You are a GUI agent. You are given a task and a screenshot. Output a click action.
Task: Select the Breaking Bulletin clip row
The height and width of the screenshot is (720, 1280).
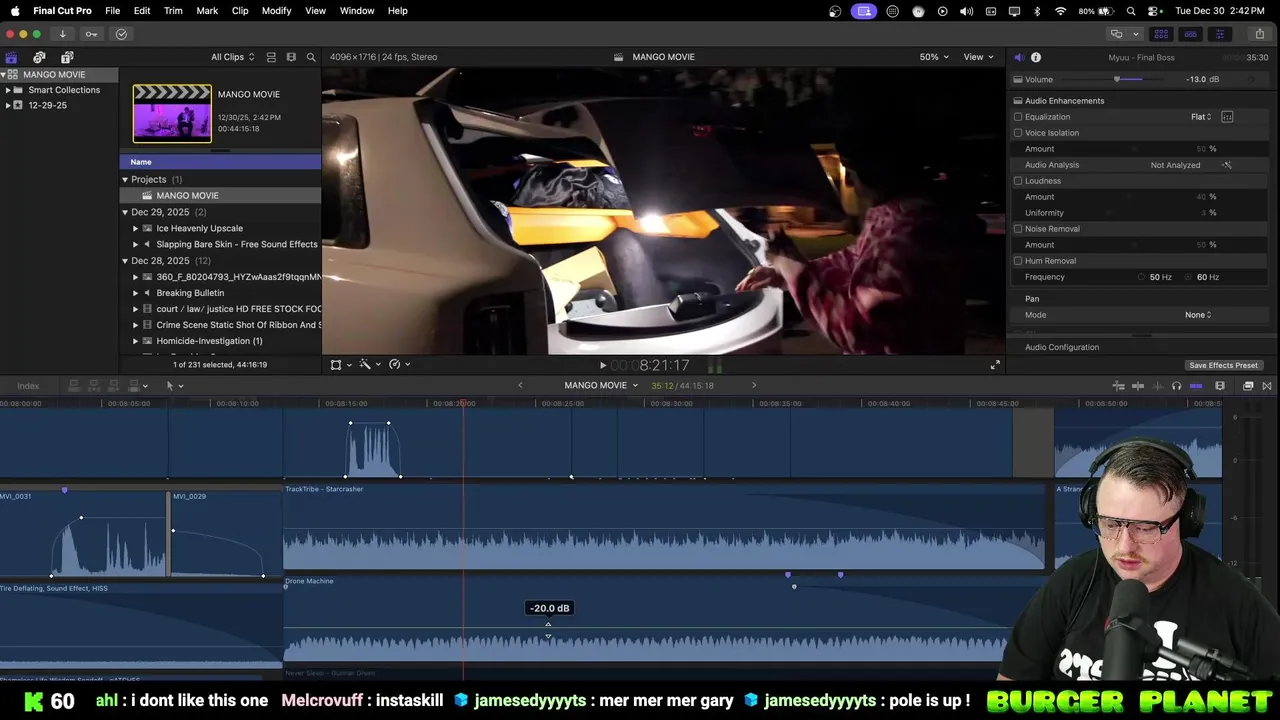tap(221, 293)
